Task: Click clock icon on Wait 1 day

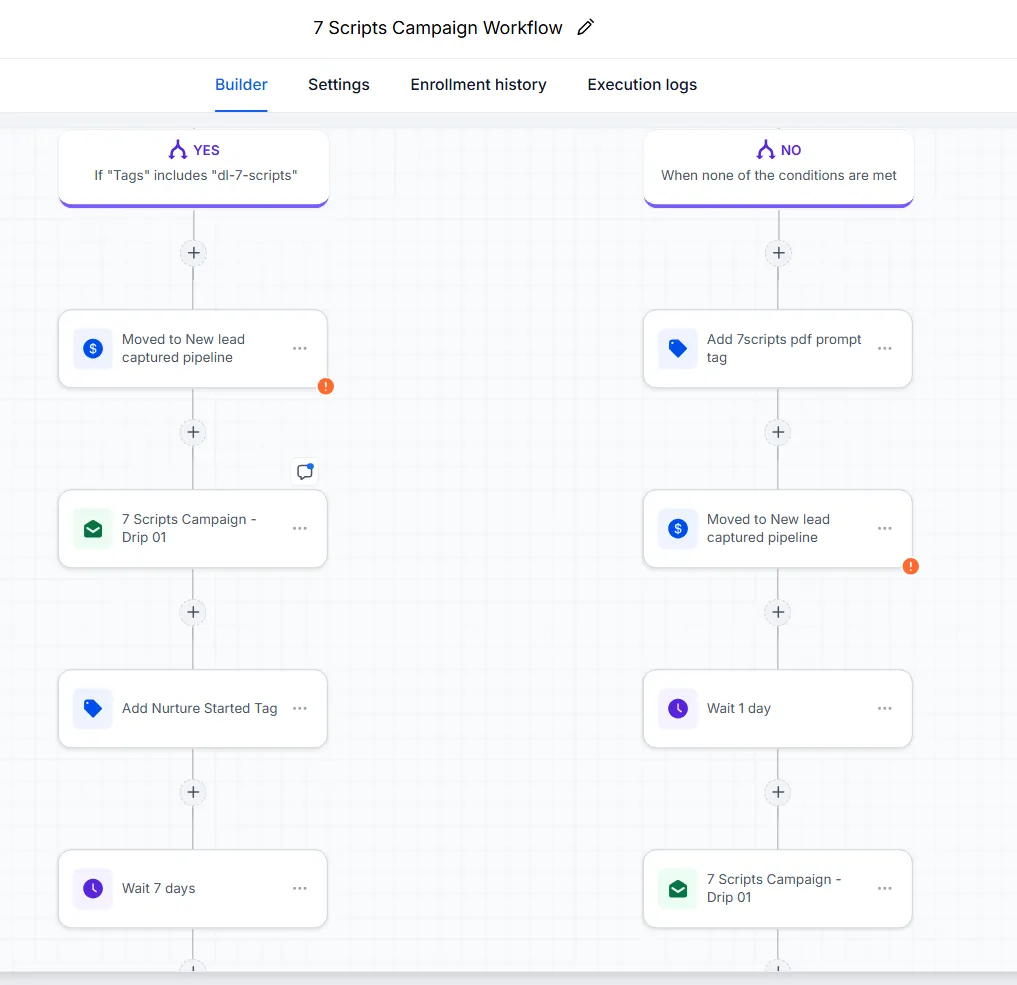Action: [x=678, y=709]
